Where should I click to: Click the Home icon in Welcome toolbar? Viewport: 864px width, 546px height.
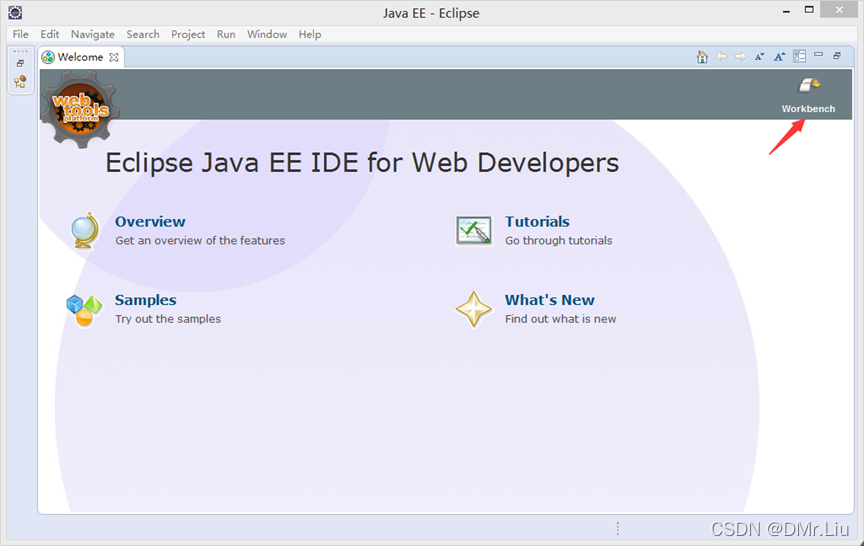pos(702,57)
